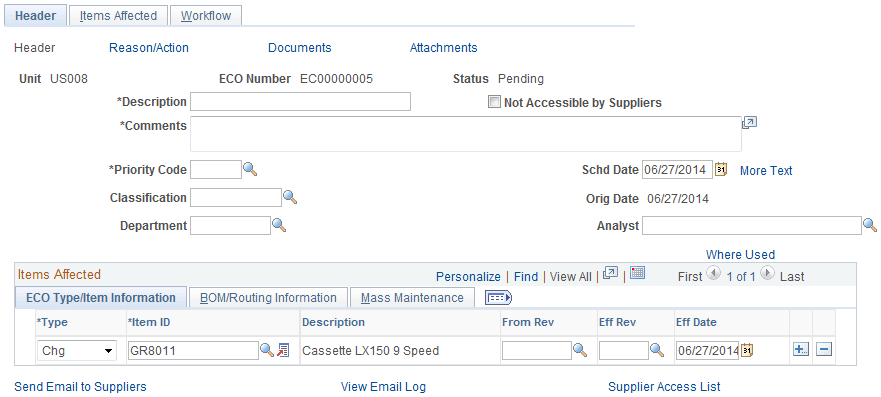Show the previous row arrow in Items Affected

coord(712,274)
